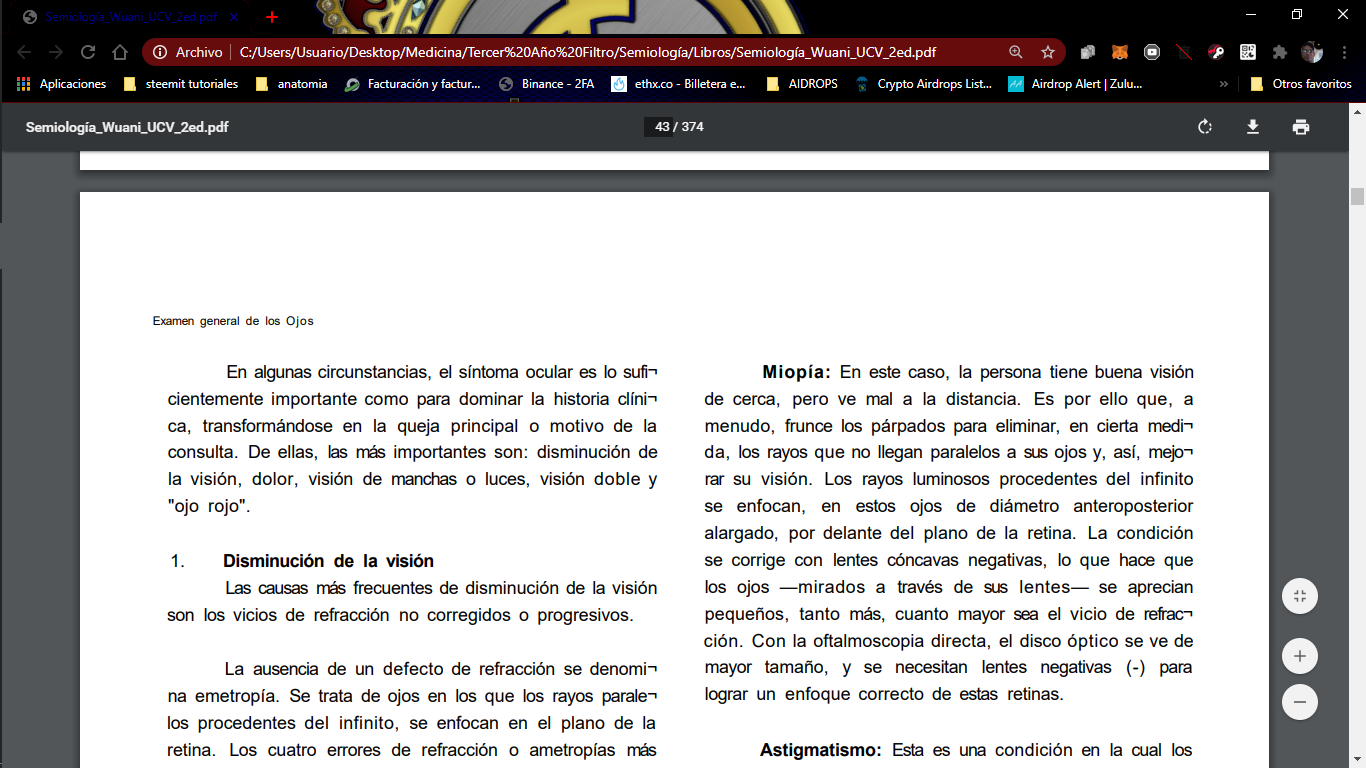Expand hidden bookmarks with double chevron
The height and width of the screenshot is (768, 1366).
click(x=1225, y=84)
